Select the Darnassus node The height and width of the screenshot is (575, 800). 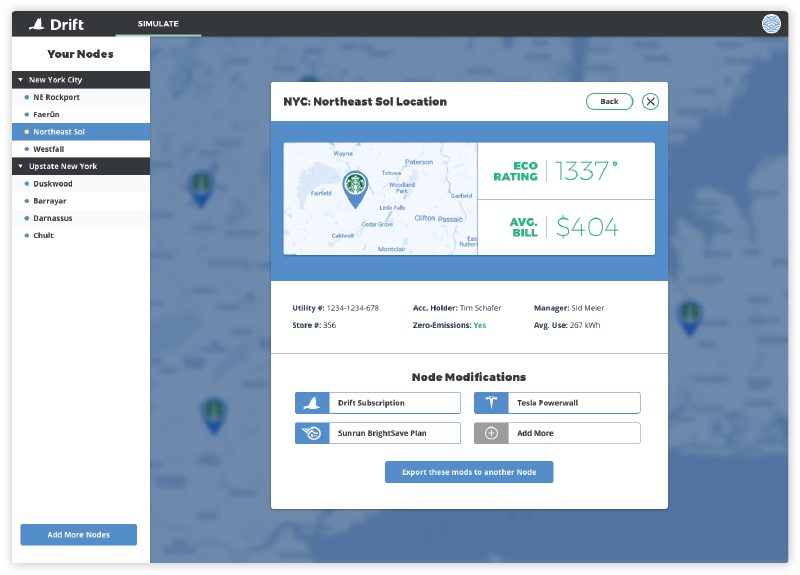pos(81,218)
